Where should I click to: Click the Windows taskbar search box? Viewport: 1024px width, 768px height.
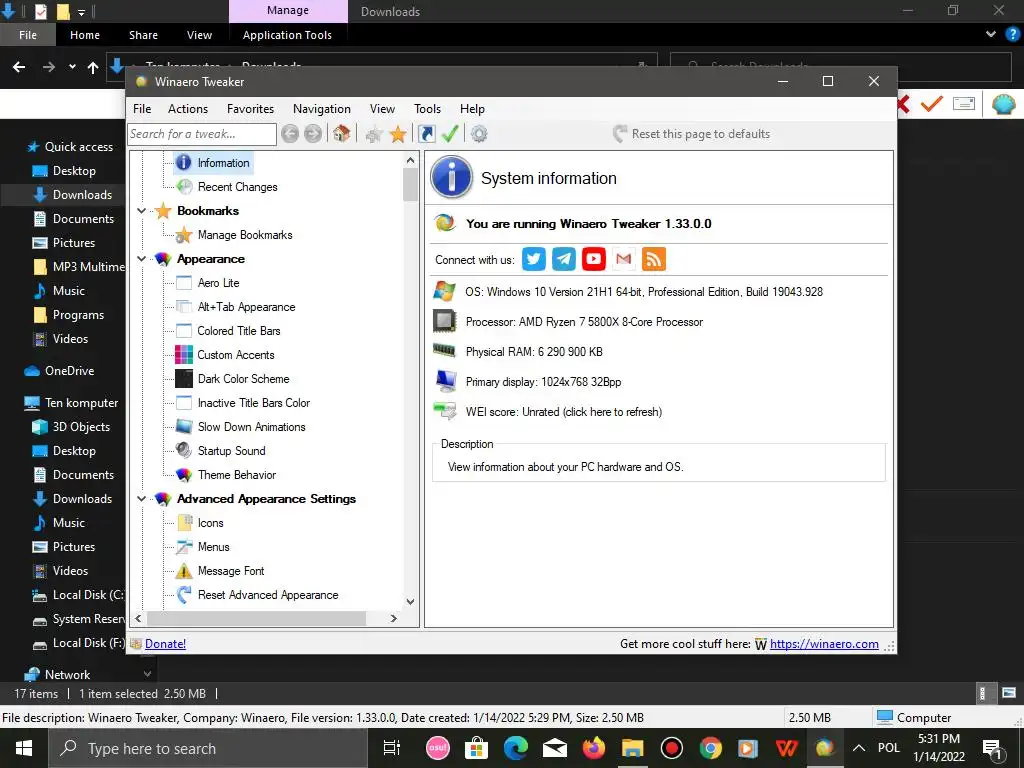click(209, 748)
